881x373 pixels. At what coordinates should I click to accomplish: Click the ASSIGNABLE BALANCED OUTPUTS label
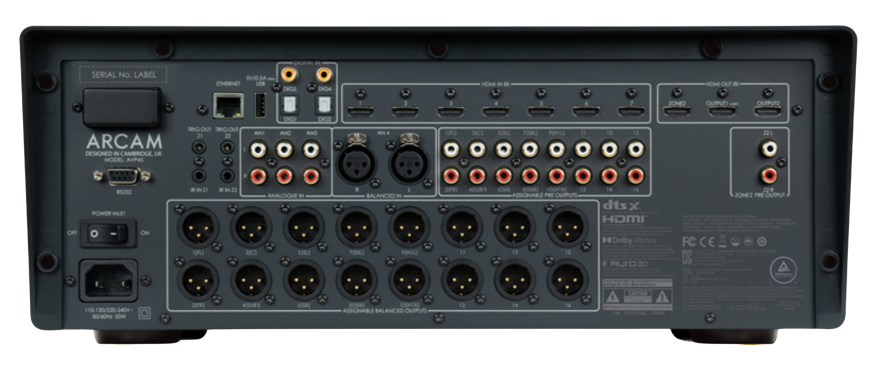384,310
